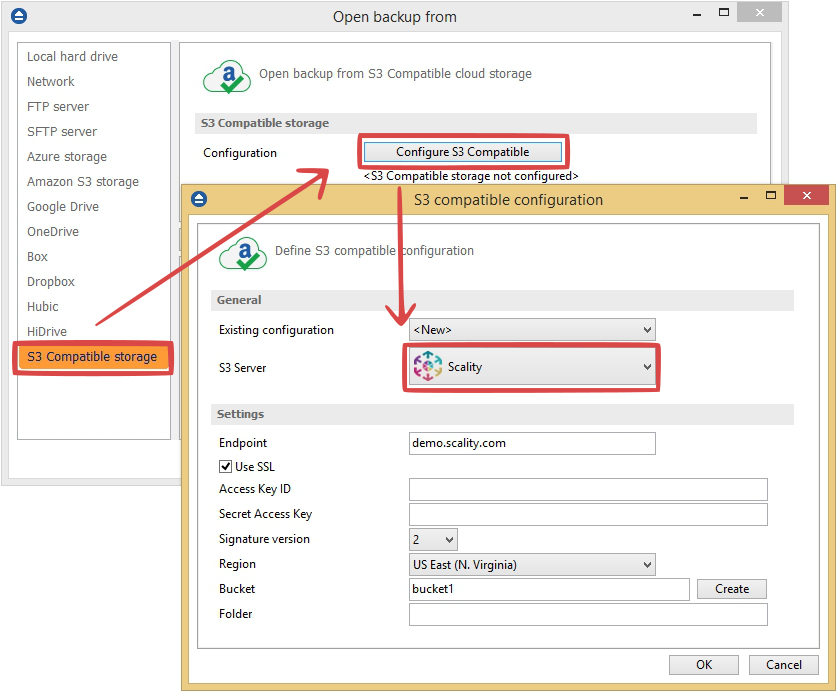Click the Scality logo in S3 Server field

428,366
